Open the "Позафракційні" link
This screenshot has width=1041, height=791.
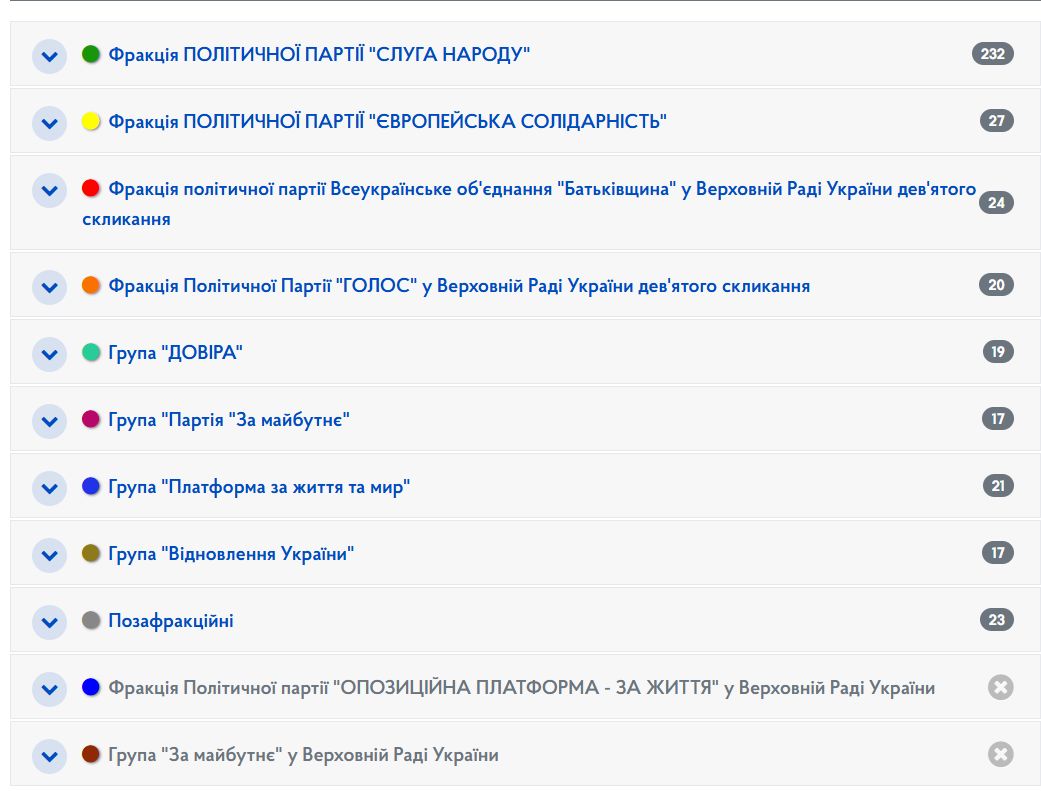[170, 621]
